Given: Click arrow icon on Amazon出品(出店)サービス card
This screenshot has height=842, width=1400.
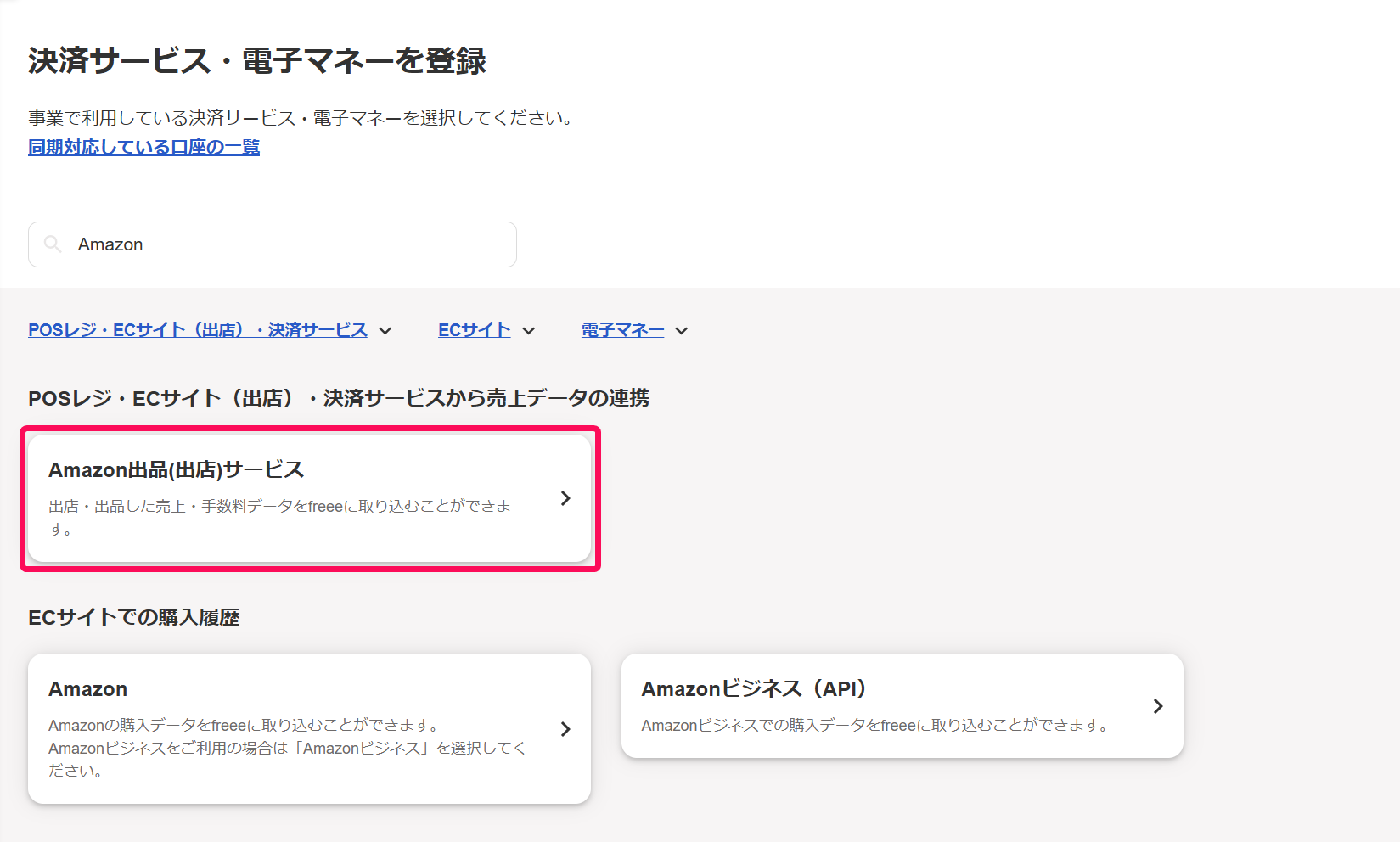Looking at the screenshot, I should tap(565, 498).
